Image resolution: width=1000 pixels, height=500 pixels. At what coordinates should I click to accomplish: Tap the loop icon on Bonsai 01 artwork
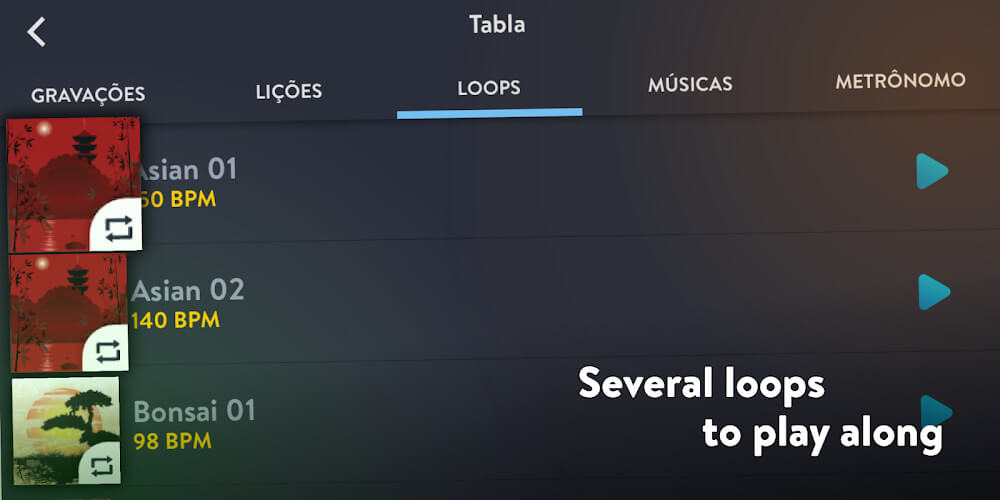pos(101,466)
